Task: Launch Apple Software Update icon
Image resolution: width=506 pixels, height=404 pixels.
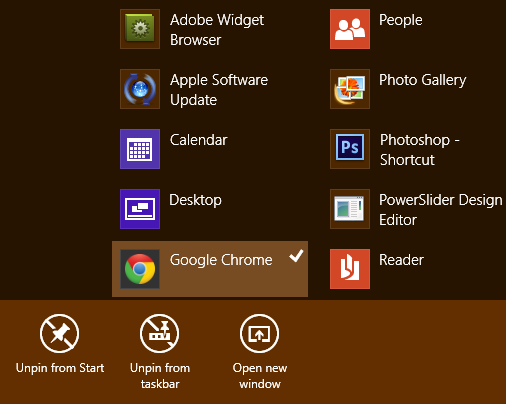Action: [140, 89]
